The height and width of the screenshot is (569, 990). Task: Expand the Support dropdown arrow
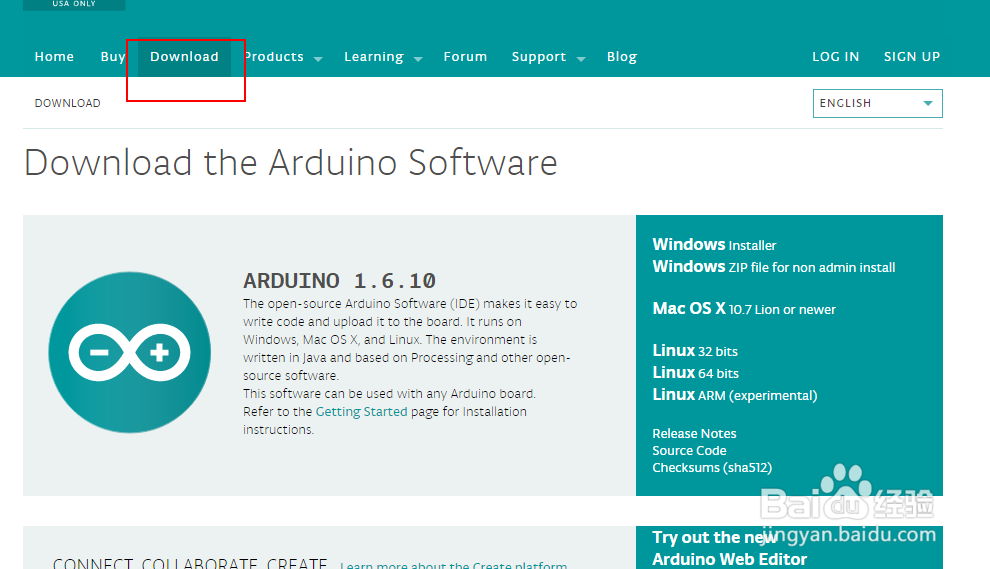click(581, 59)
